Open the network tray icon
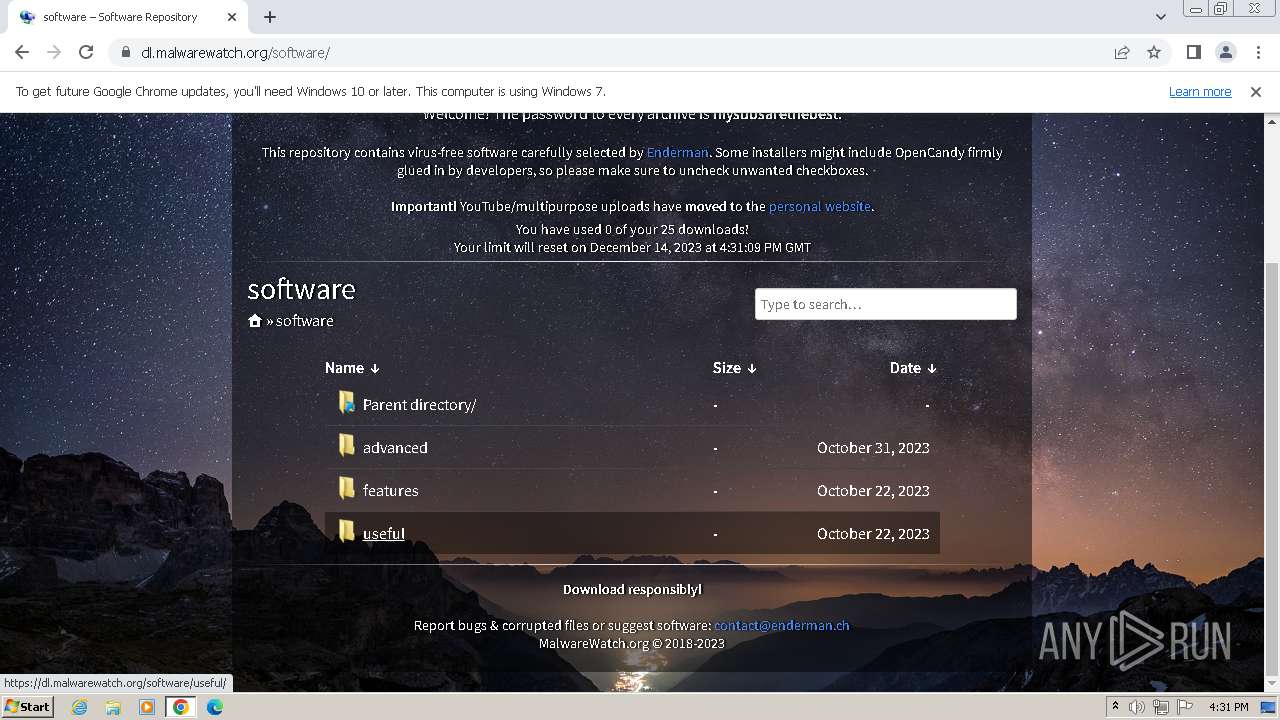1280x720 pixels. click(1160, 707)
